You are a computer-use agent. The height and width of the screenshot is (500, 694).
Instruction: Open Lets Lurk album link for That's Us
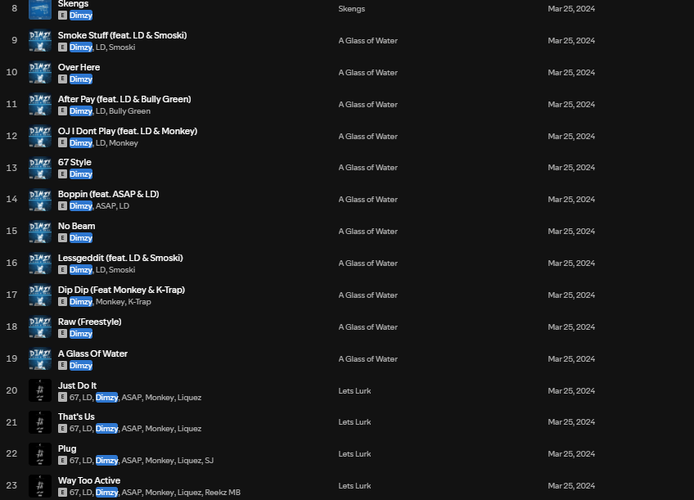(x=355, y=422)
